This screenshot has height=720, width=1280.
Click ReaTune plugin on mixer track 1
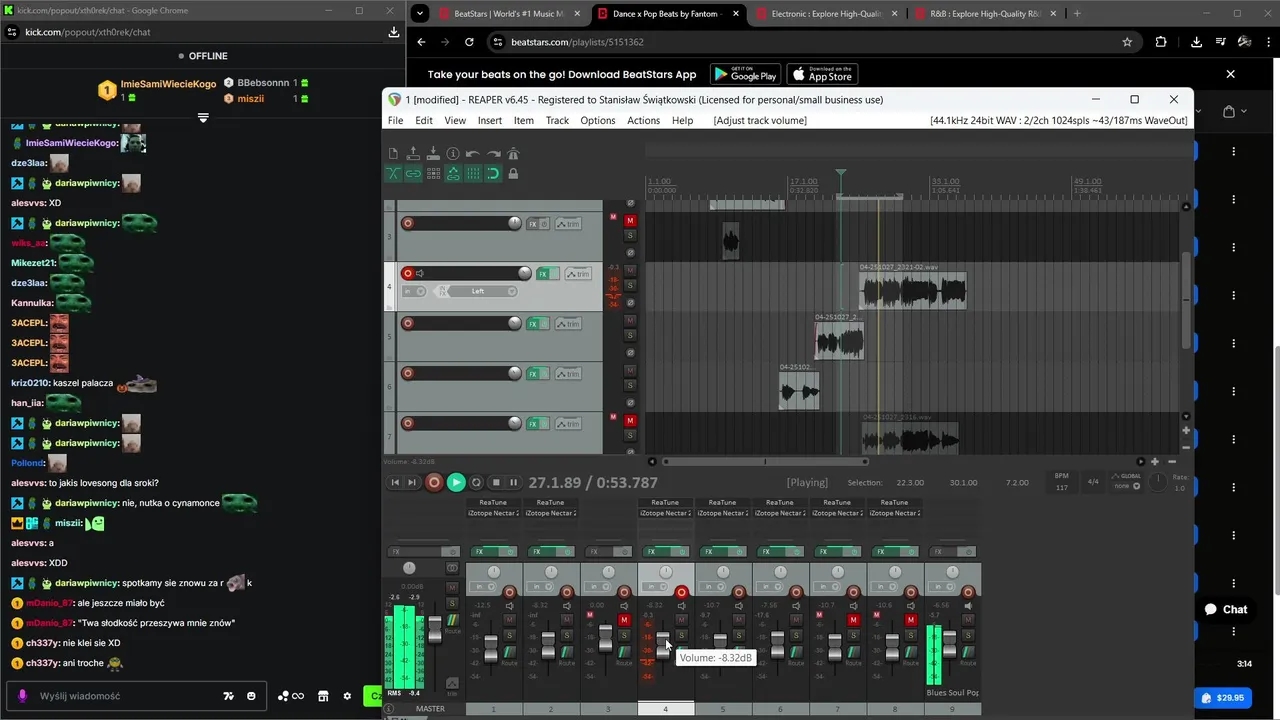tap(493, 503)
